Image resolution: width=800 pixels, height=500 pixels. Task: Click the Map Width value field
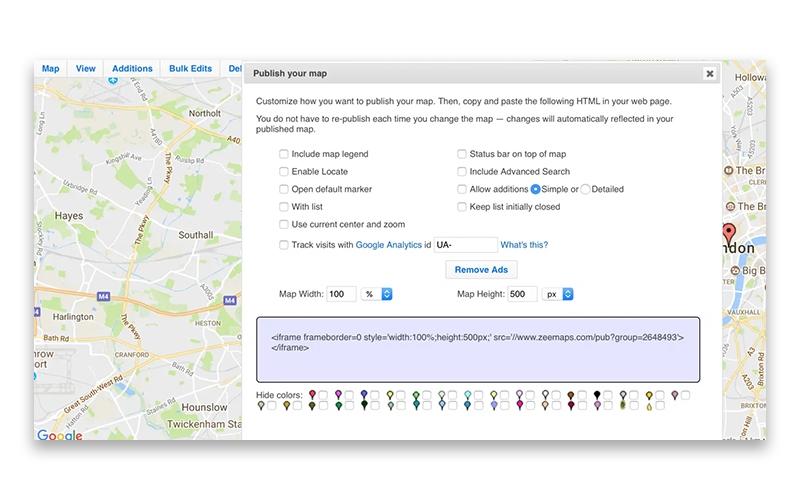[341, 294]
